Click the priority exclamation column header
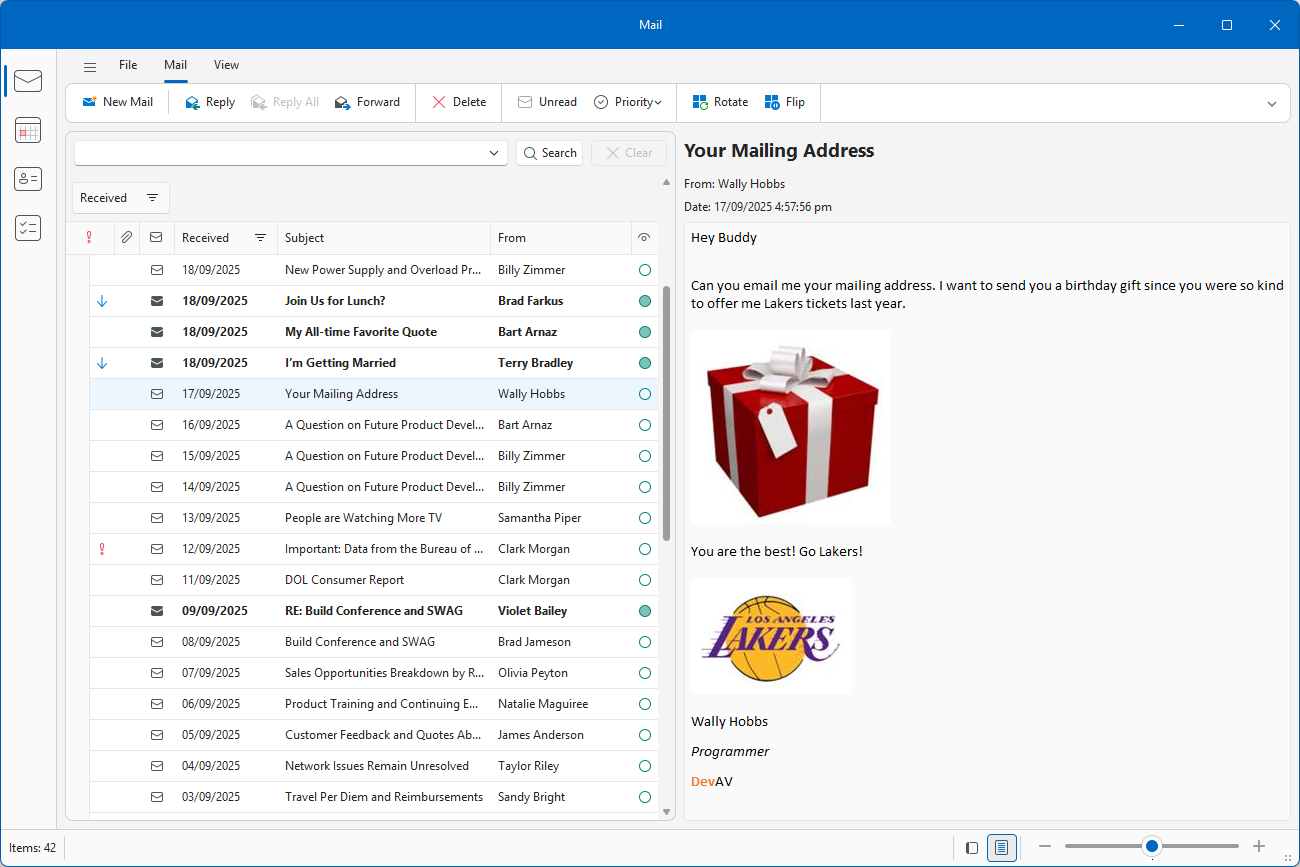Image resolution: width=1300 pixels, height=867 pixels. click(x=89, y=238)
